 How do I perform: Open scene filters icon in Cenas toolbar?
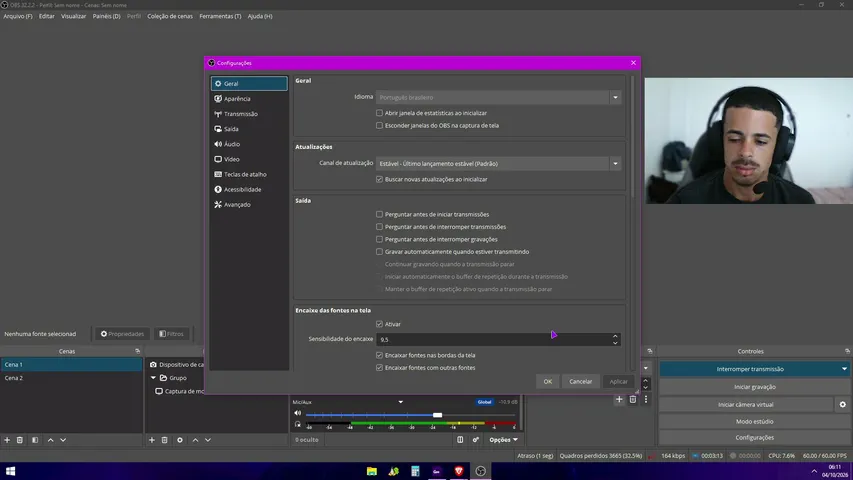pyautogui.click(x=35, y=440)
